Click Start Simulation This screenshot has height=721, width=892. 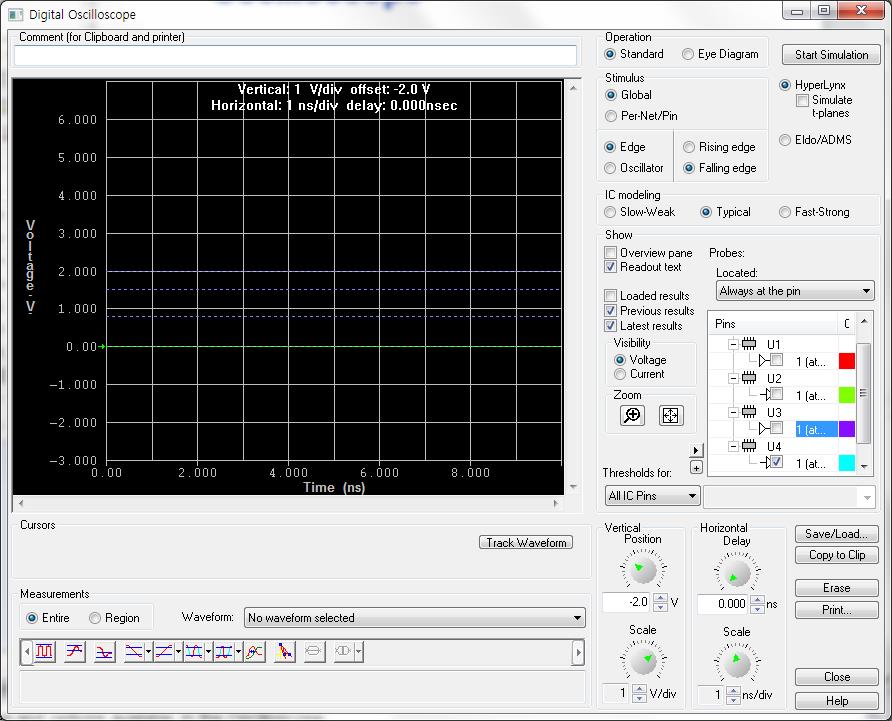click(x=831, y=55)
